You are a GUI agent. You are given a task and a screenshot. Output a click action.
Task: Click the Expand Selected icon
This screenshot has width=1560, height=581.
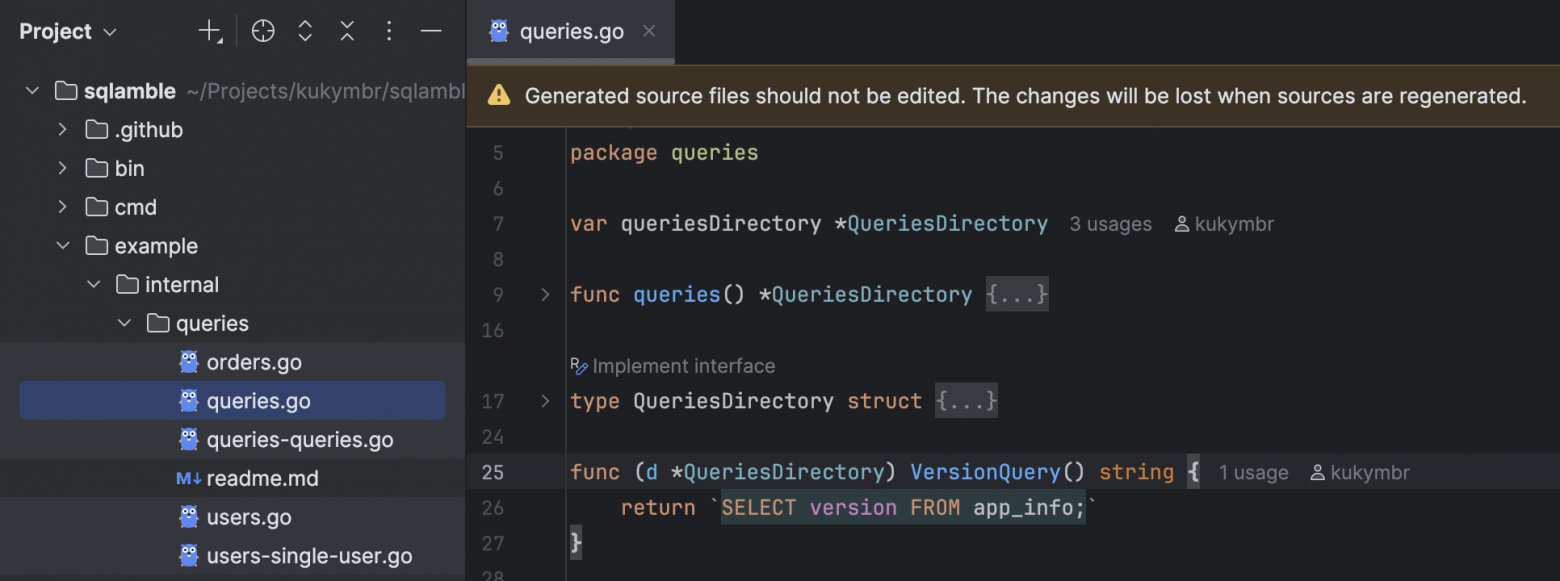pos(305,32)
